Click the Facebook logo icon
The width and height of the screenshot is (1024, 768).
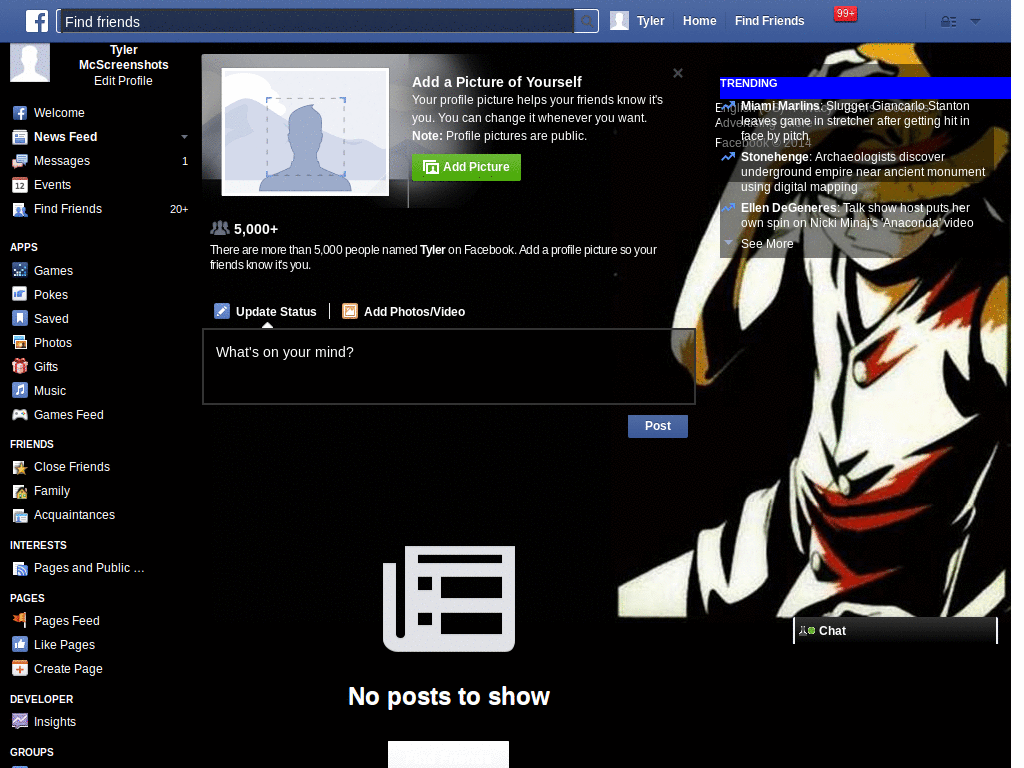click(37, 21)
